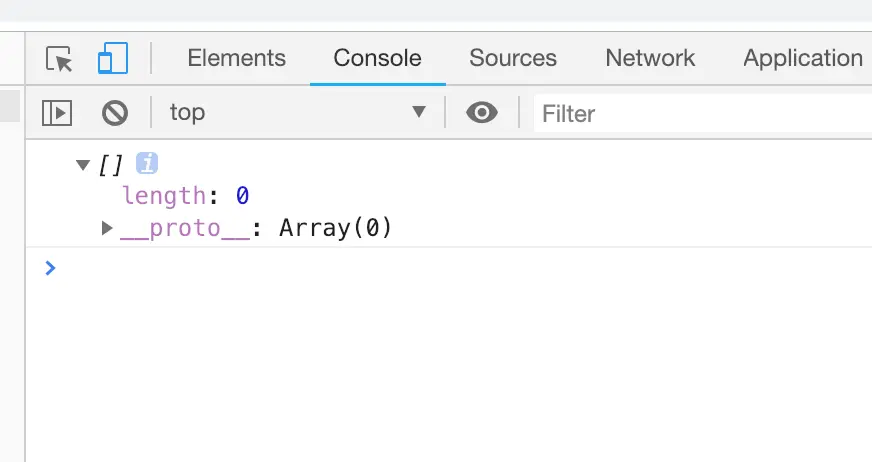
Task: Select the Console tab
Action: pos(377,58)
